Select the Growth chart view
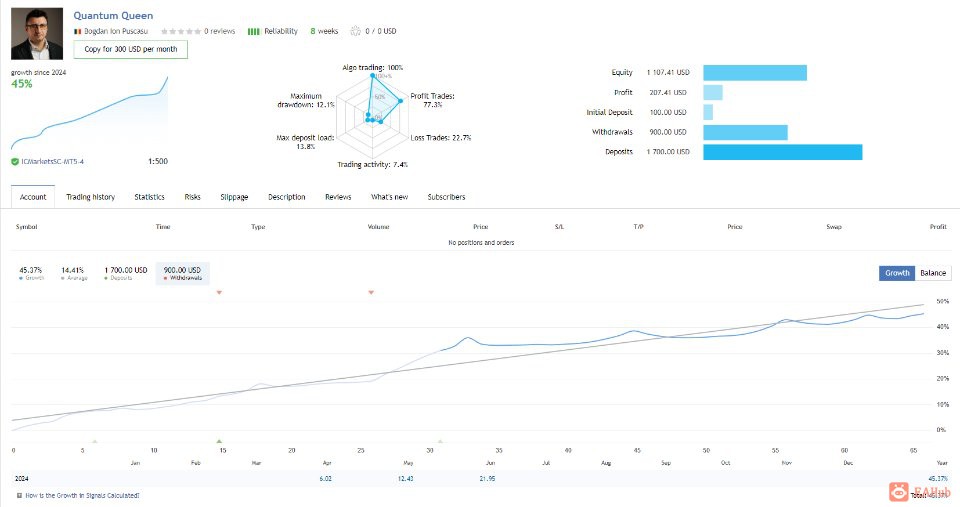Screen dimensions: 960x507 point(897,273)
